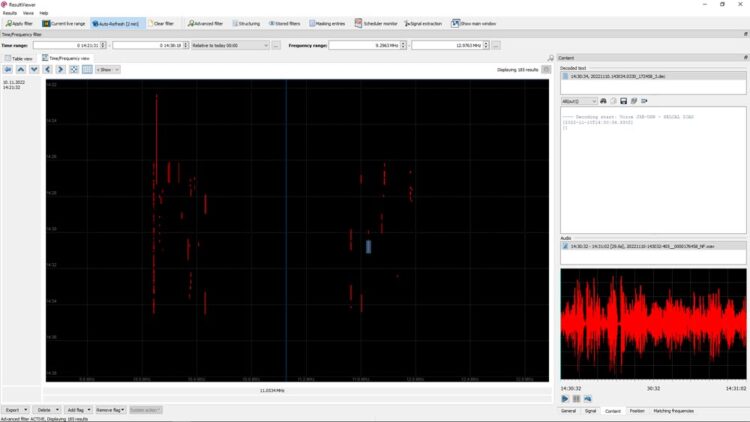This screenshot has height=422, width=750.
Task: Click the Apply filter toolbar button
Action: (20, 22)
